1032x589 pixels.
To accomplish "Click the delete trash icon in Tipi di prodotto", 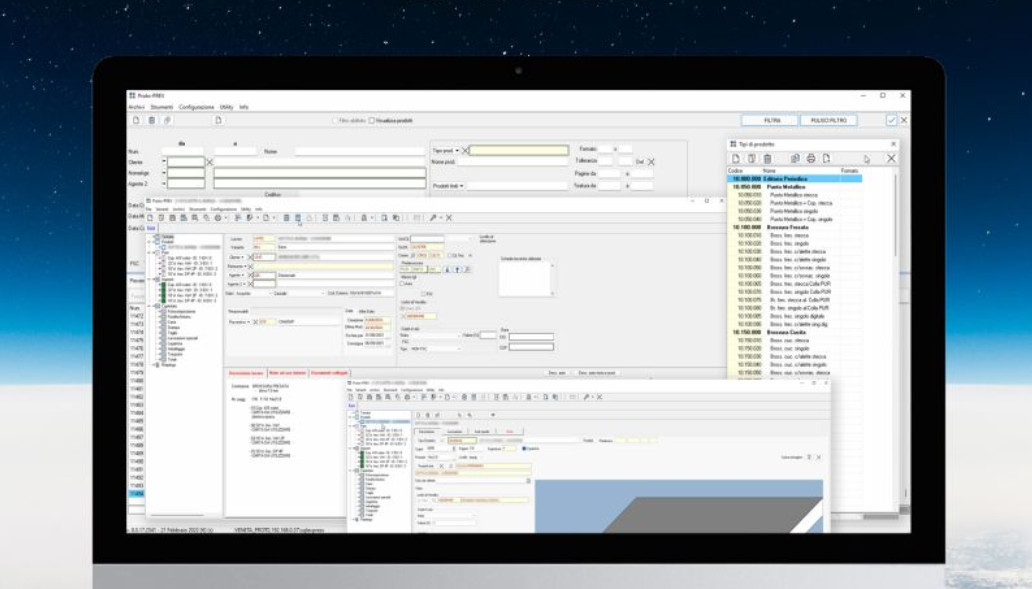I will (767, 158).
